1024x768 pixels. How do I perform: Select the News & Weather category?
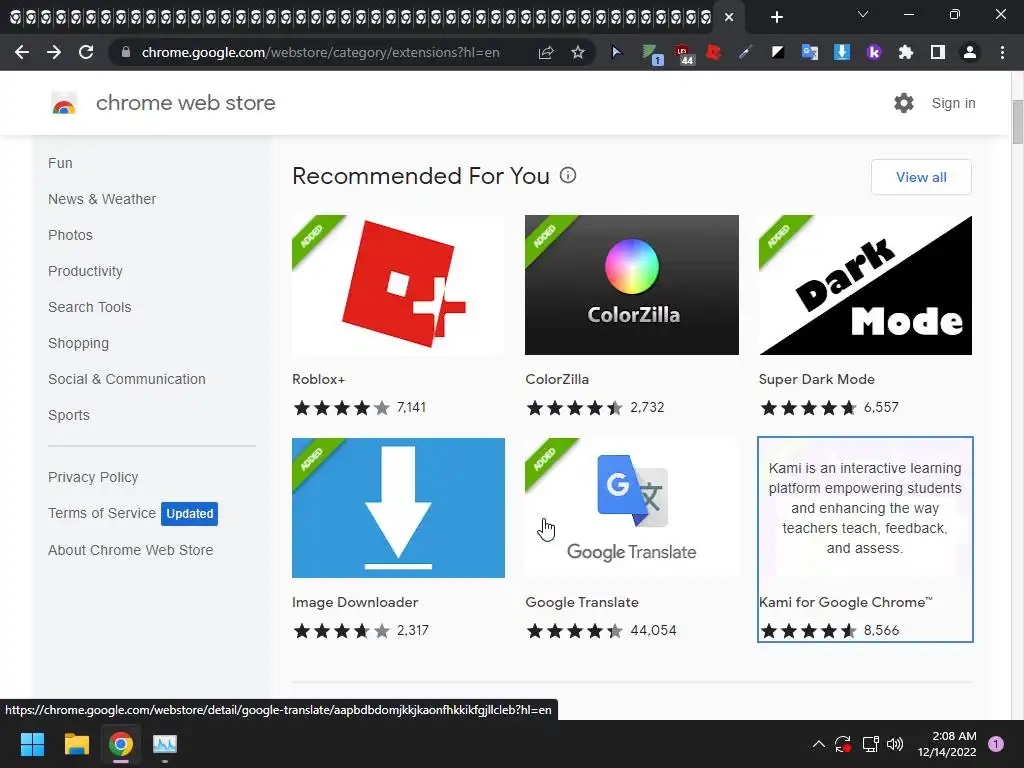click(x=102, y=199)
